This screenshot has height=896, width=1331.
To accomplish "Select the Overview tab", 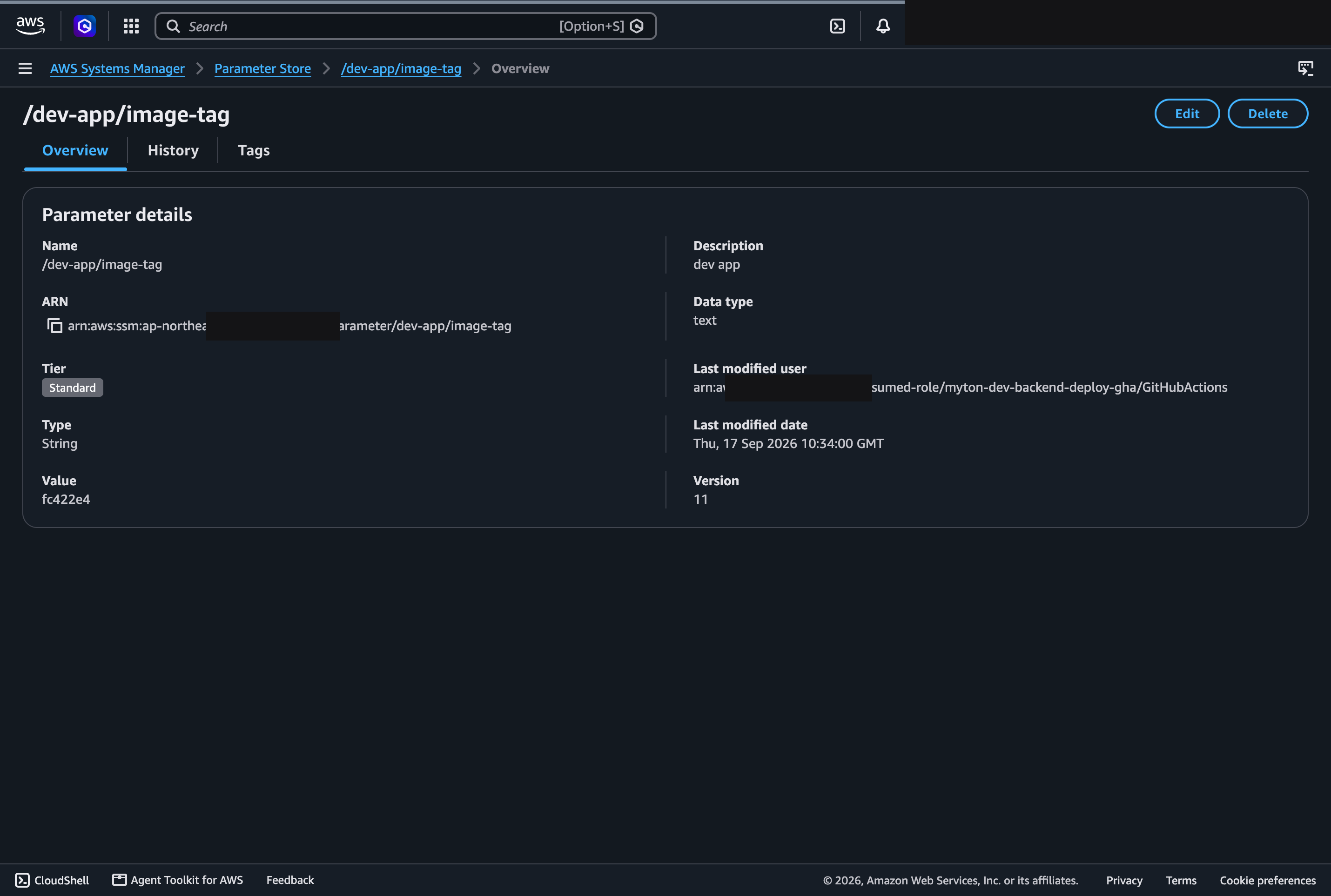I will (75, 150).
